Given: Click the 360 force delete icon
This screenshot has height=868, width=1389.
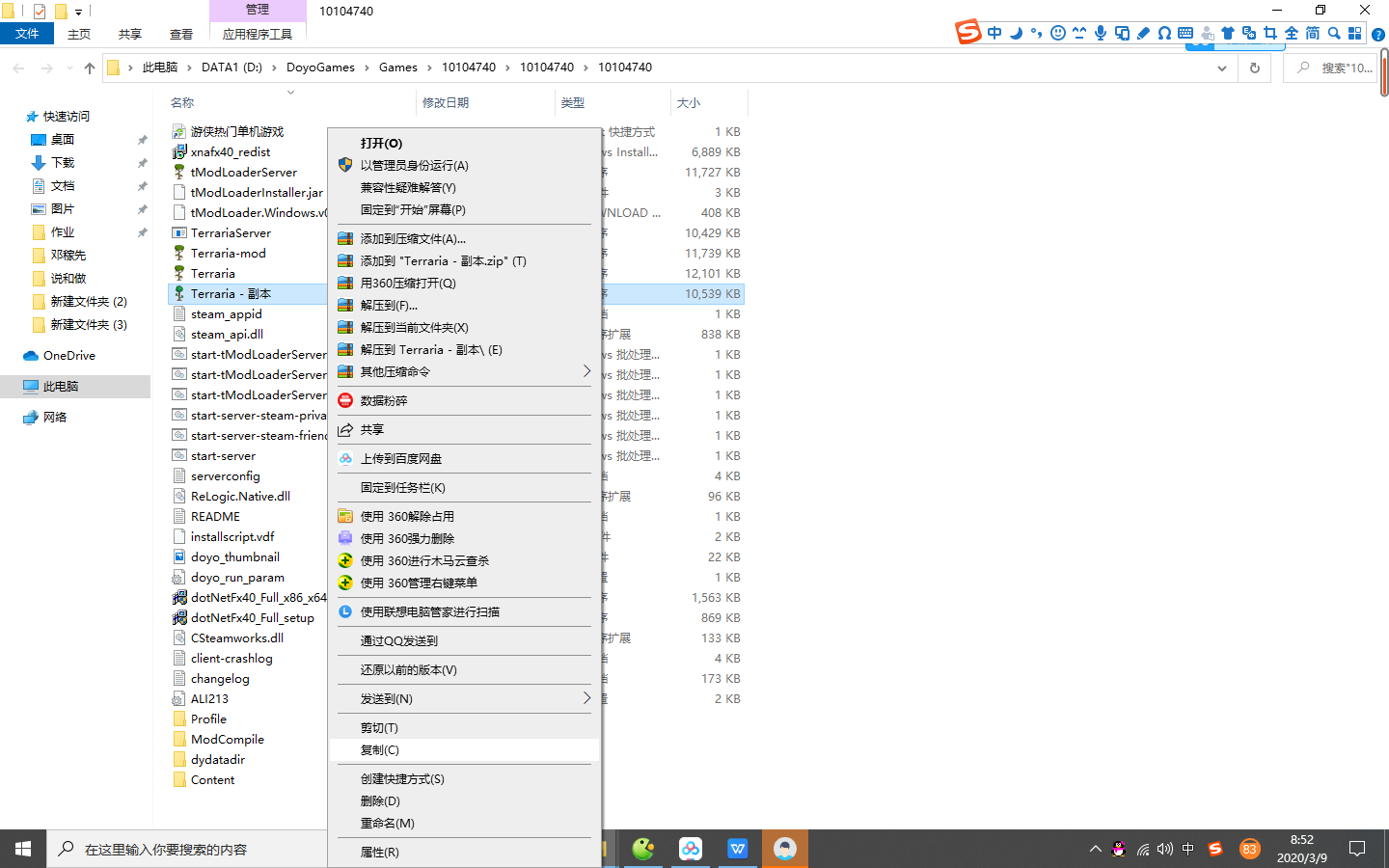Looking at the screenshot, I should 345,538.
